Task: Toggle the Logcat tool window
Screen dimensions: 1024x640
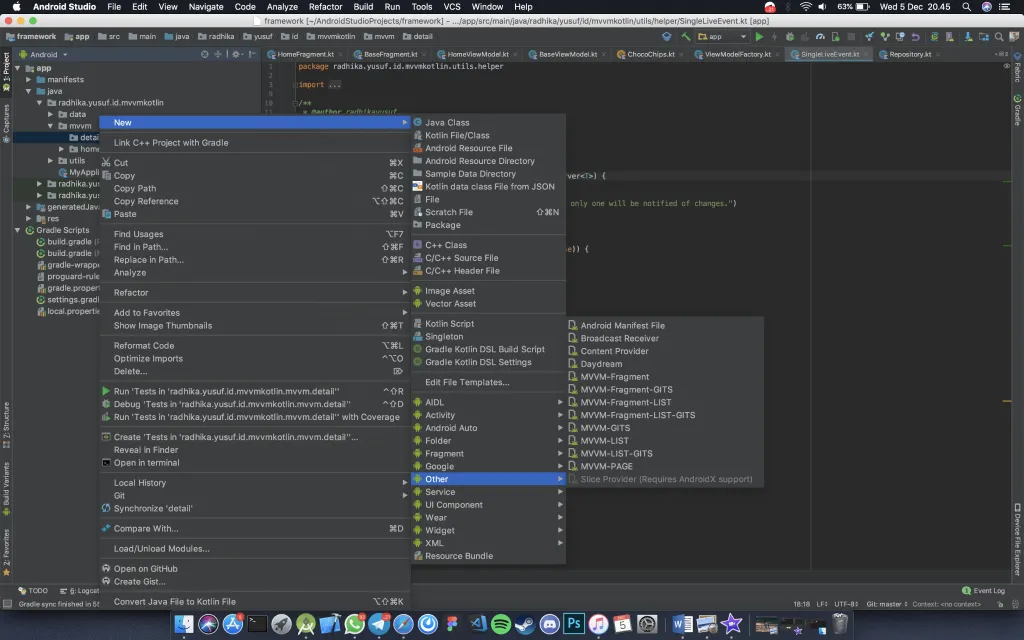Action: pos(79,590)
